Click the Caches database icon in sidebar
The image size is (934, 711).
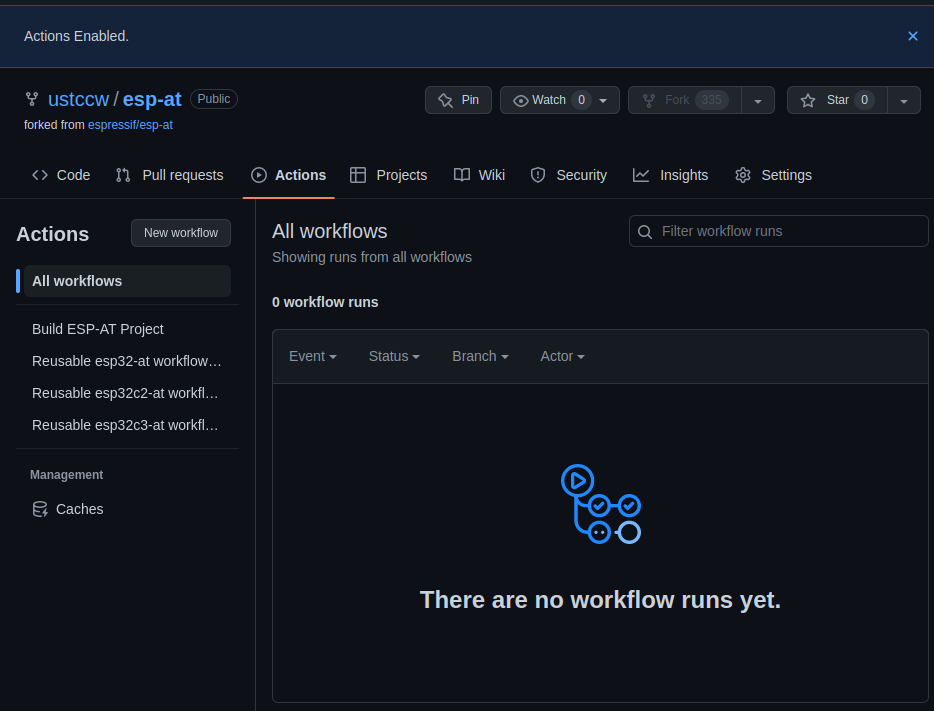click(x=40, y=509)
